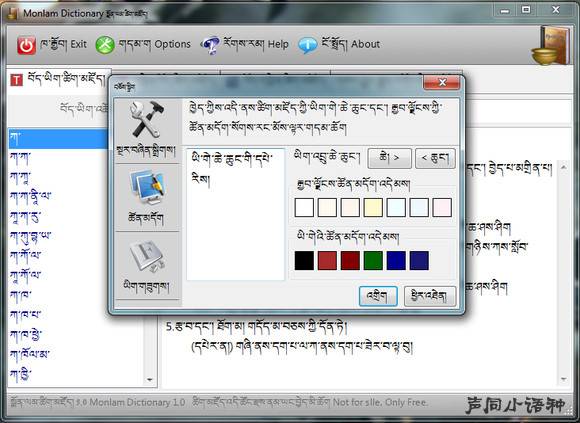
Task: Click definition pane scrollbar up arrow
Action: (563, 167)
